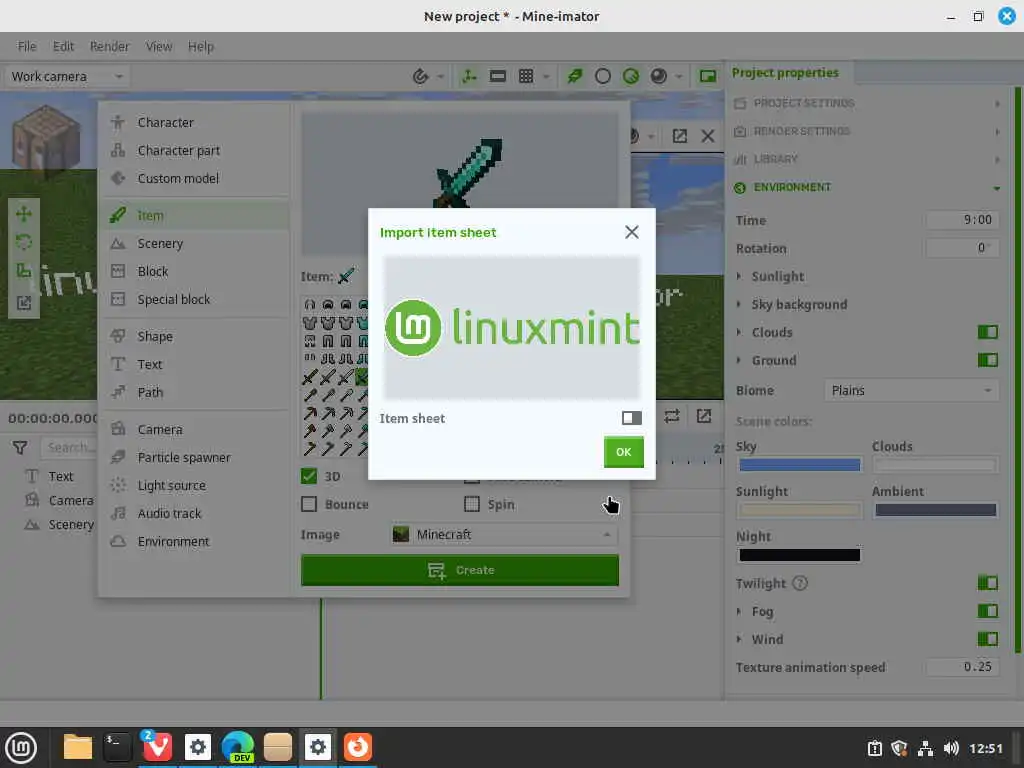Open the File menu
The width and height of the screenshot is (1024, 768).
coord(27,46)
